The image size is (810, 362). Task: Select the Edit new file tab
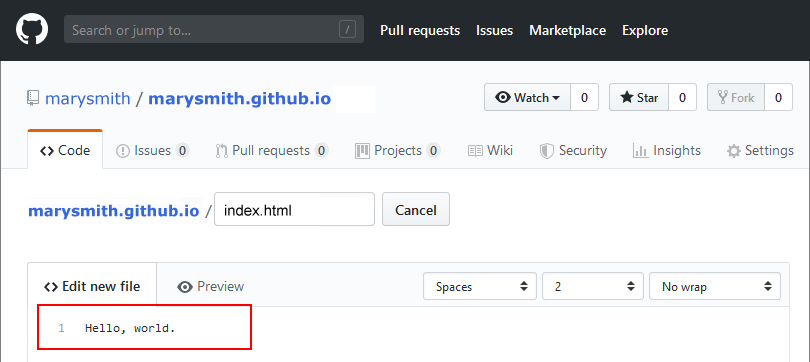pyautogui.click(x=92, y=286)
